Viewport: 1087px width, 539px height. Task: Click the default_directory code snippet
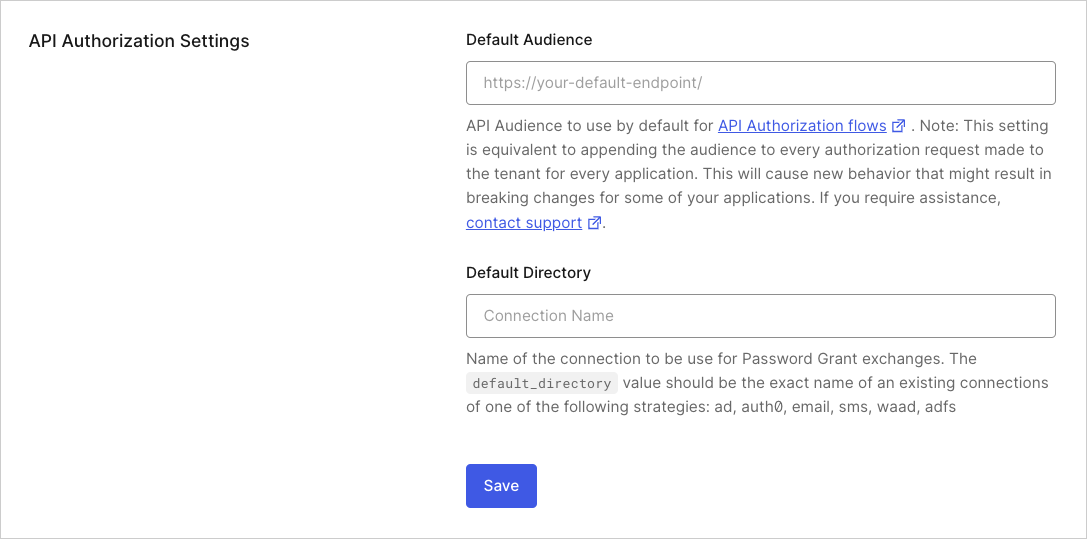[x=541, y=383]
